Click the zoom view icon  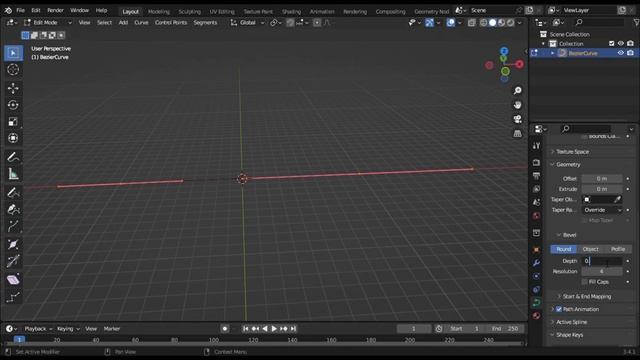click(518, 91)
